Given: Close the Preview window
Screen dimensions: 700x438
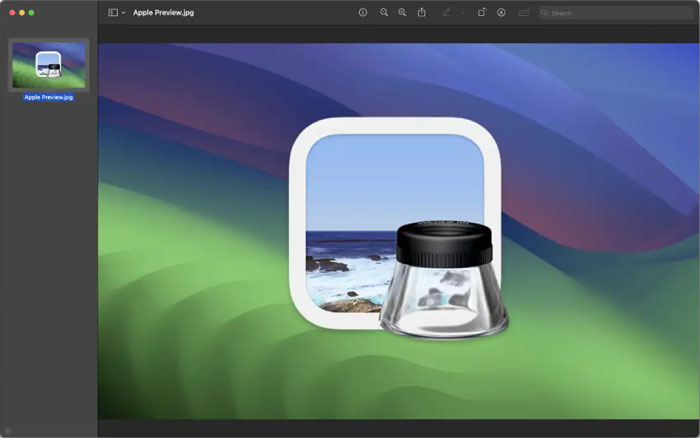Looking at the screenshot, I should [12, 13].
